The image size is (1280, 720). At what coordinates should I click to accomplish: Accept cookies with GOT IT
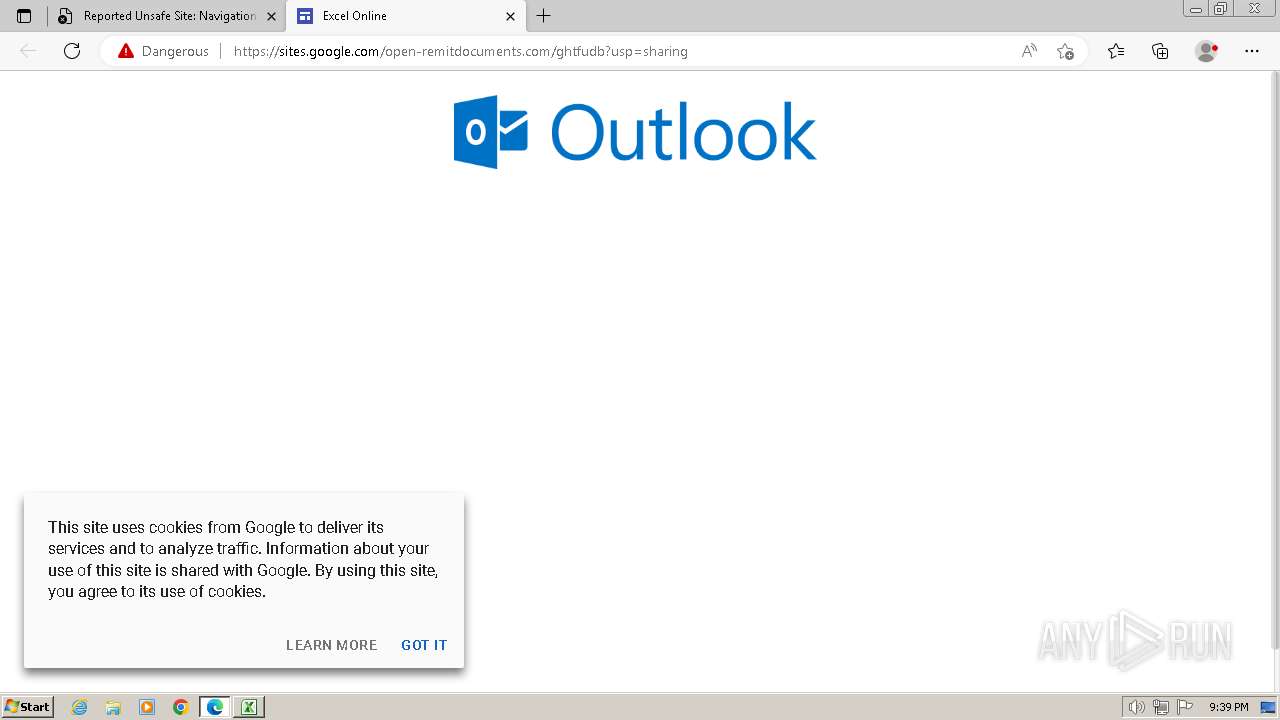(424, 645)
